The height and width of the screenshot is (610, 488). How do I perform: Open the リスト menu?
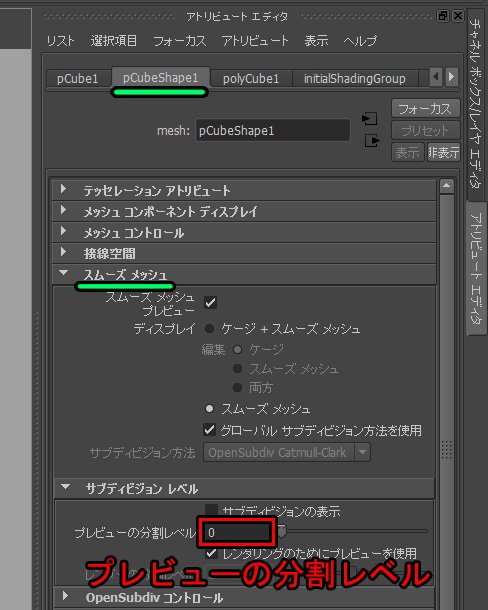point(60,40)
